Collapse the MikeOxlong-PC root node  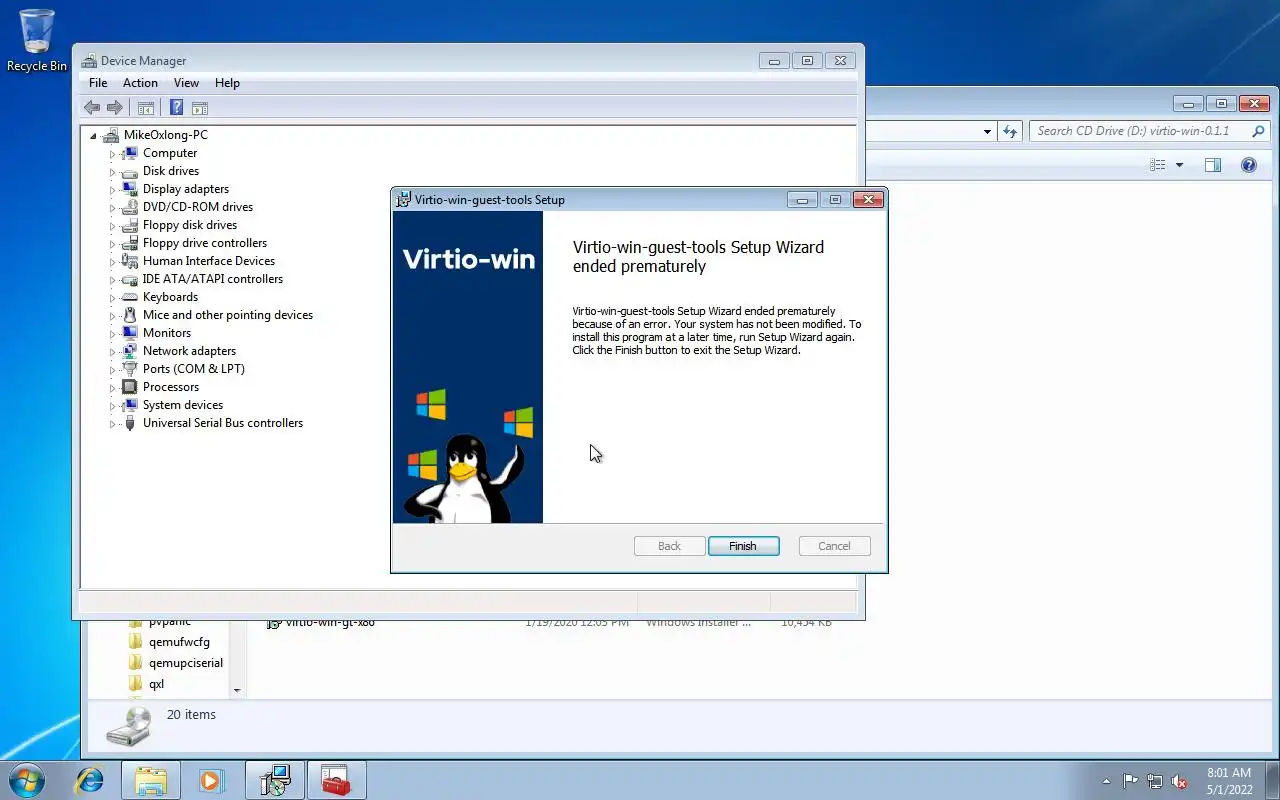tap(93, 136)
